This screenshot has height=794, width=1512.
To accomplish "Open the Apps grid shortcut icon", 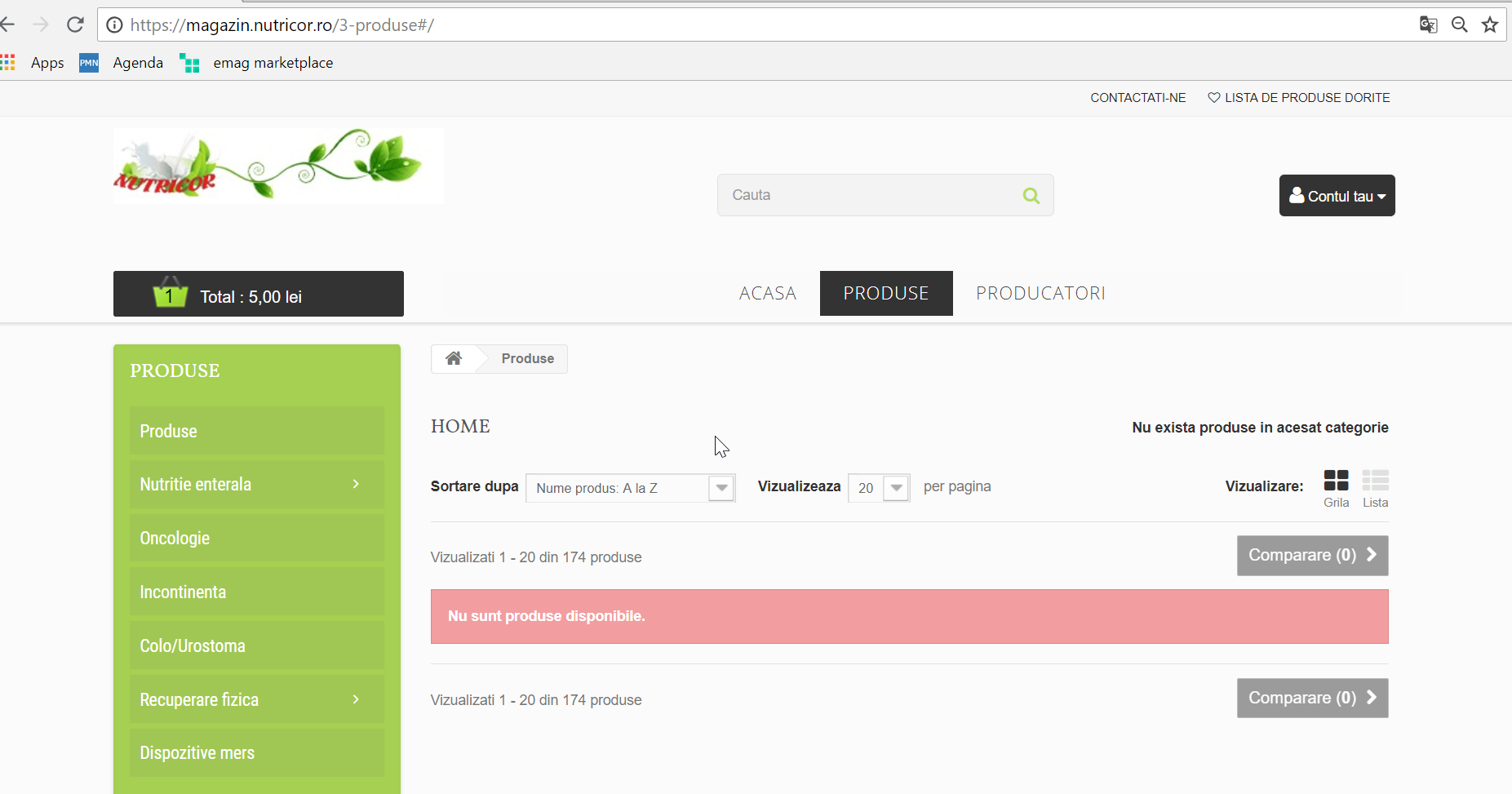I will pos(8,62).
